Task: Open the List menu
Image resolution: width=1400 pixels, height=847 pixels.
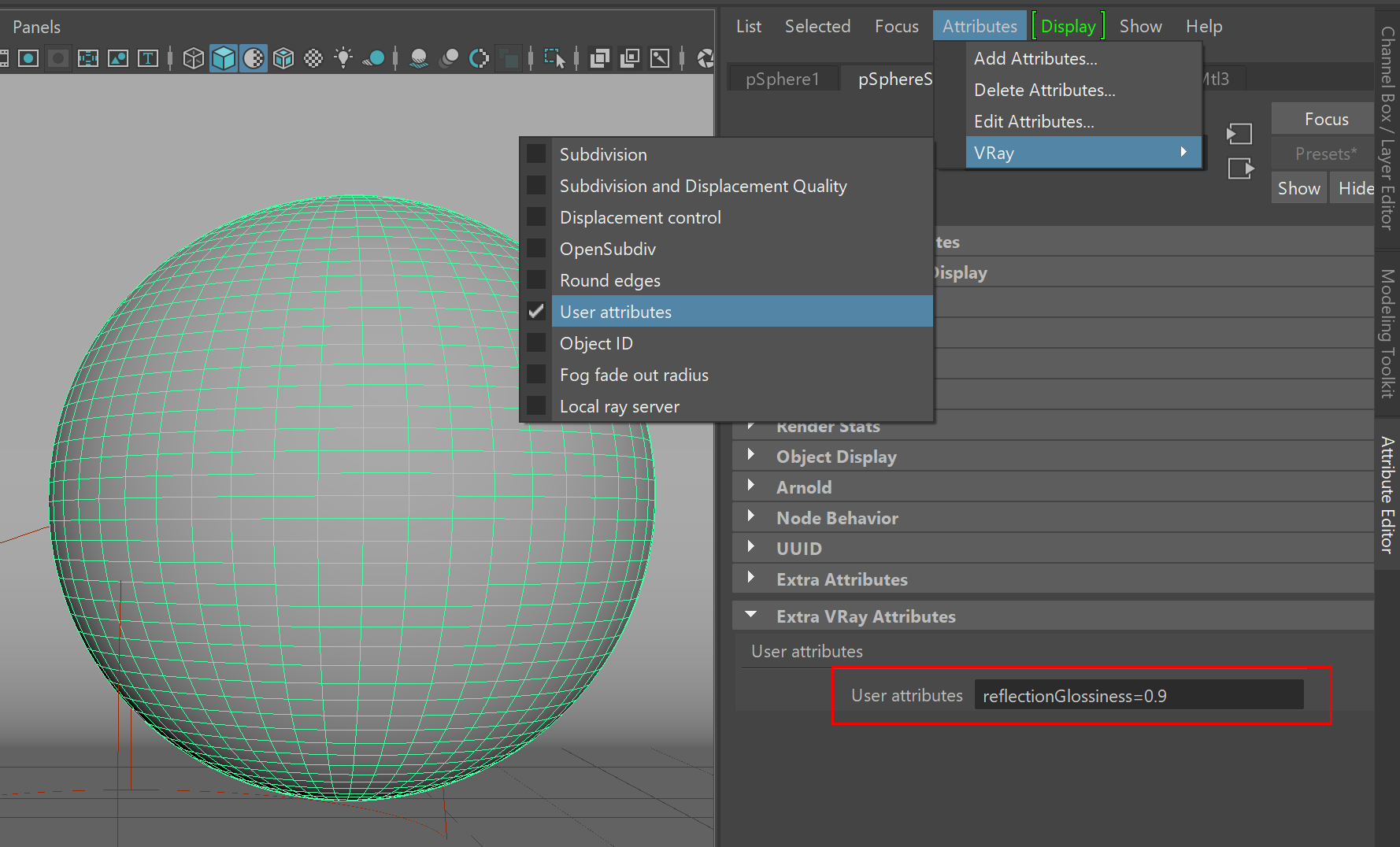Action: tap(748, 26)
